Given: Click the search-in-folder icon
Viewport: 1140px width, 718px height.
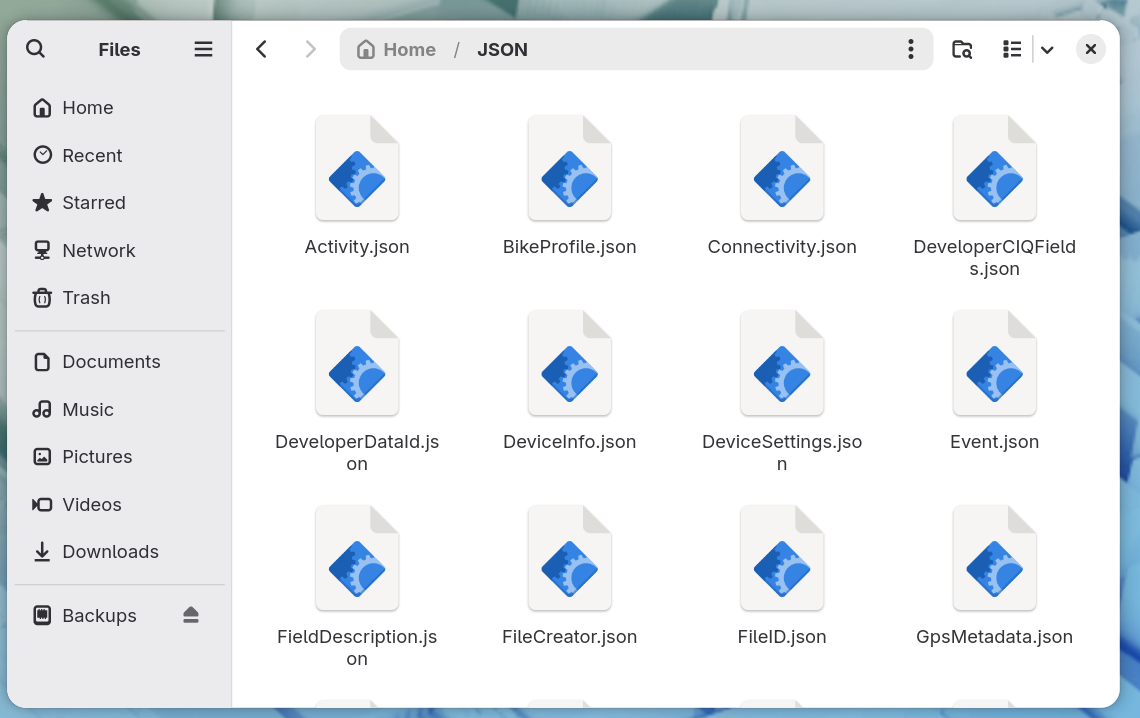Looking at the screenshot, I should pos(962,49).
